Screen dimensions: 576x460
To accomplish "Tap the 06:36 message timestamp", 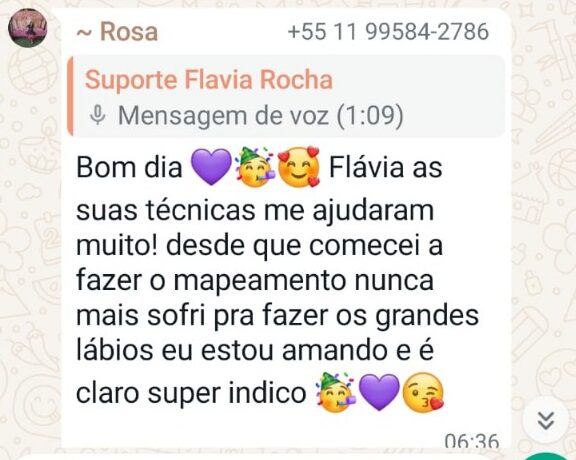I will 472,440.
